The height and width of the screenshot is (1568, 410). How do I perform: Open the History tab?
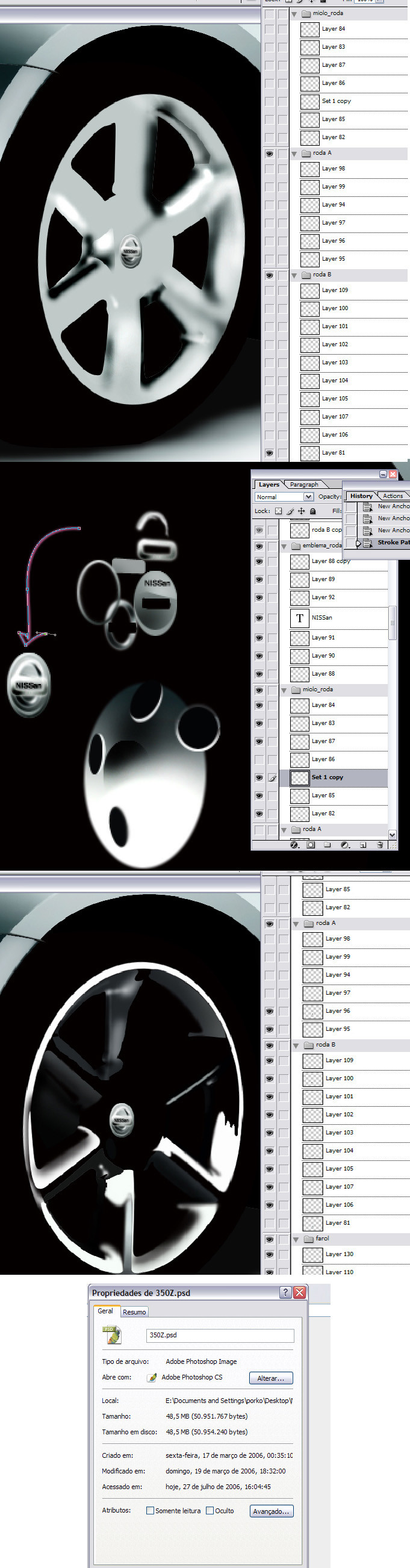(x=361, y=496)
